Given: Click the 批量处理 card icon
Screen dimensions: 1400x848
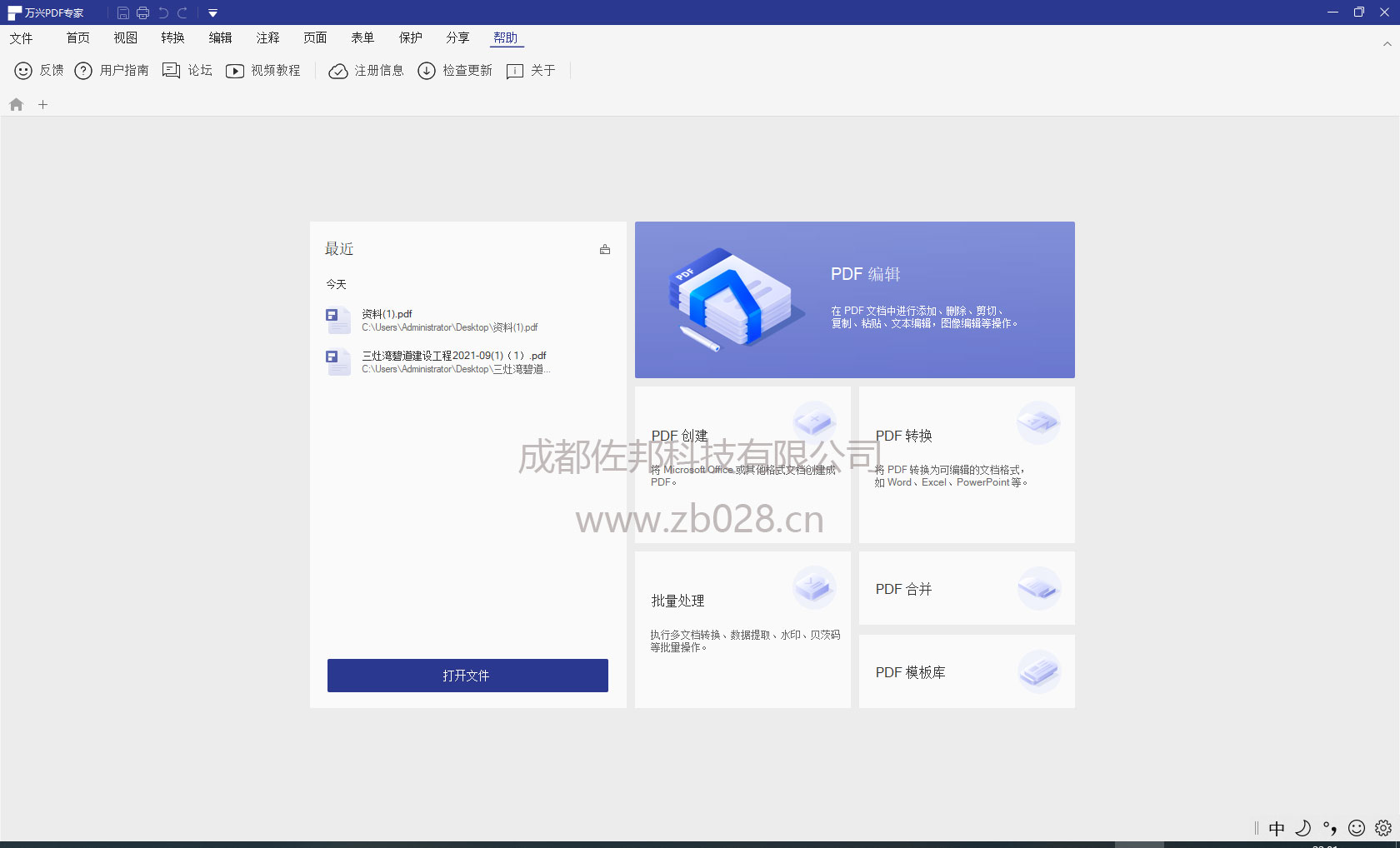Looking at the screenshot, I should coord(814,587).
